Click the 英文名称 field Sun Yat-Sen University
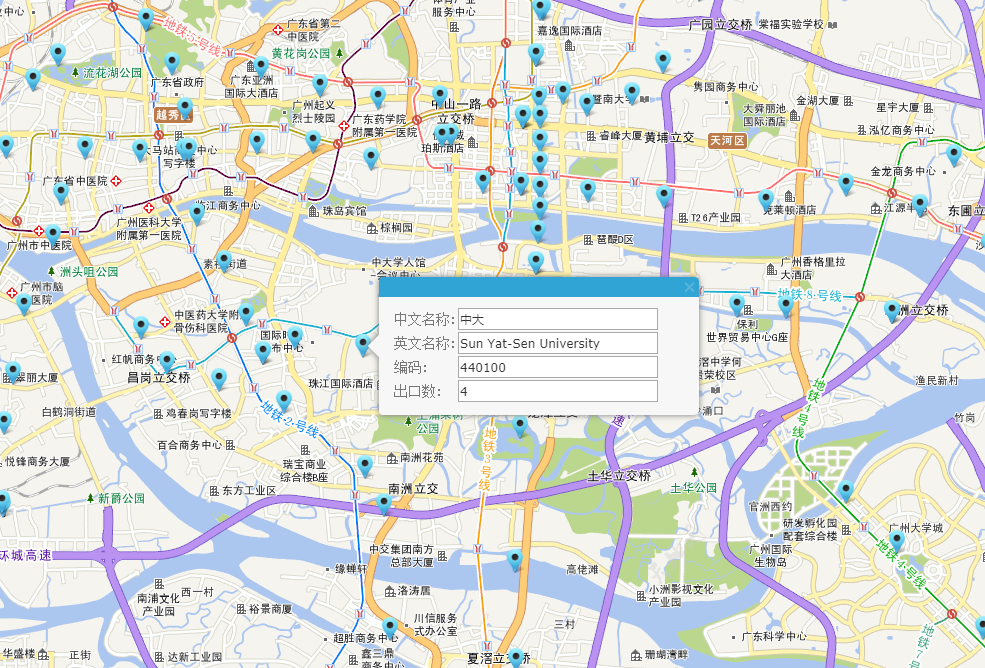Image resolution: width=985 pixels, height=668 pixels. tap(558, 343)
